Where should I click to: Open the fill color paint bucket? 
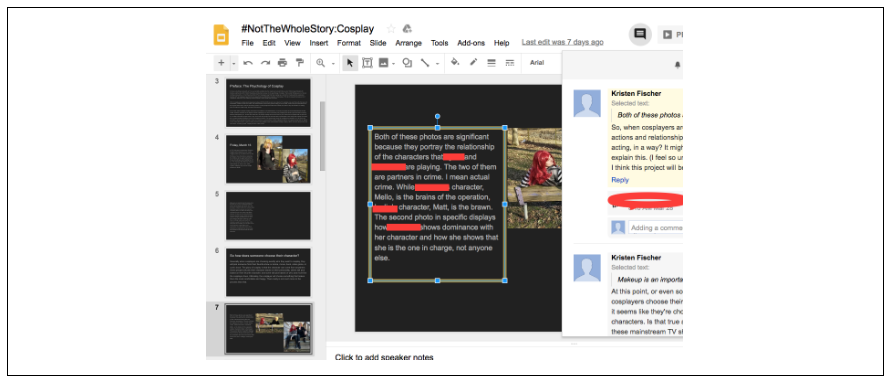coord(454,63)
